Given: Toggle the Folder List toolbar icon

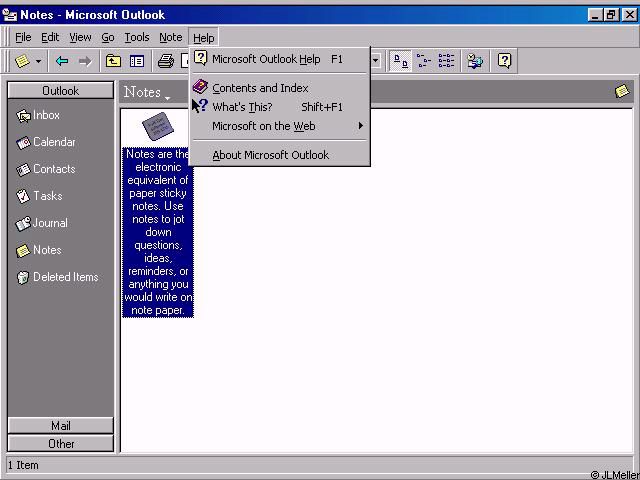Looking at the screenshot, I should tap(137, 61).
